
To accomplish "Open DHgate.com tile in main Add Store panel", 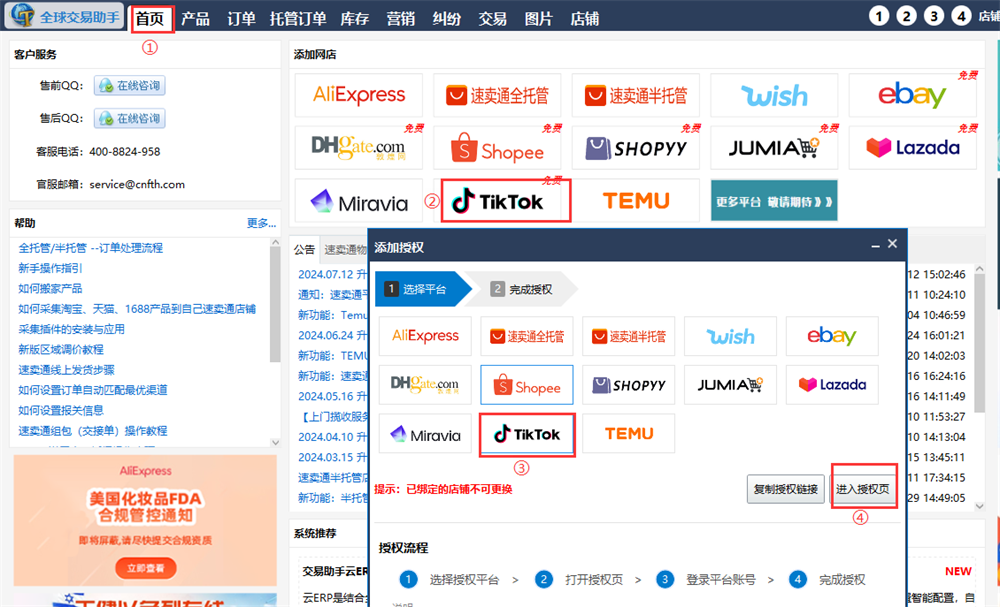I will click(358, 148).
